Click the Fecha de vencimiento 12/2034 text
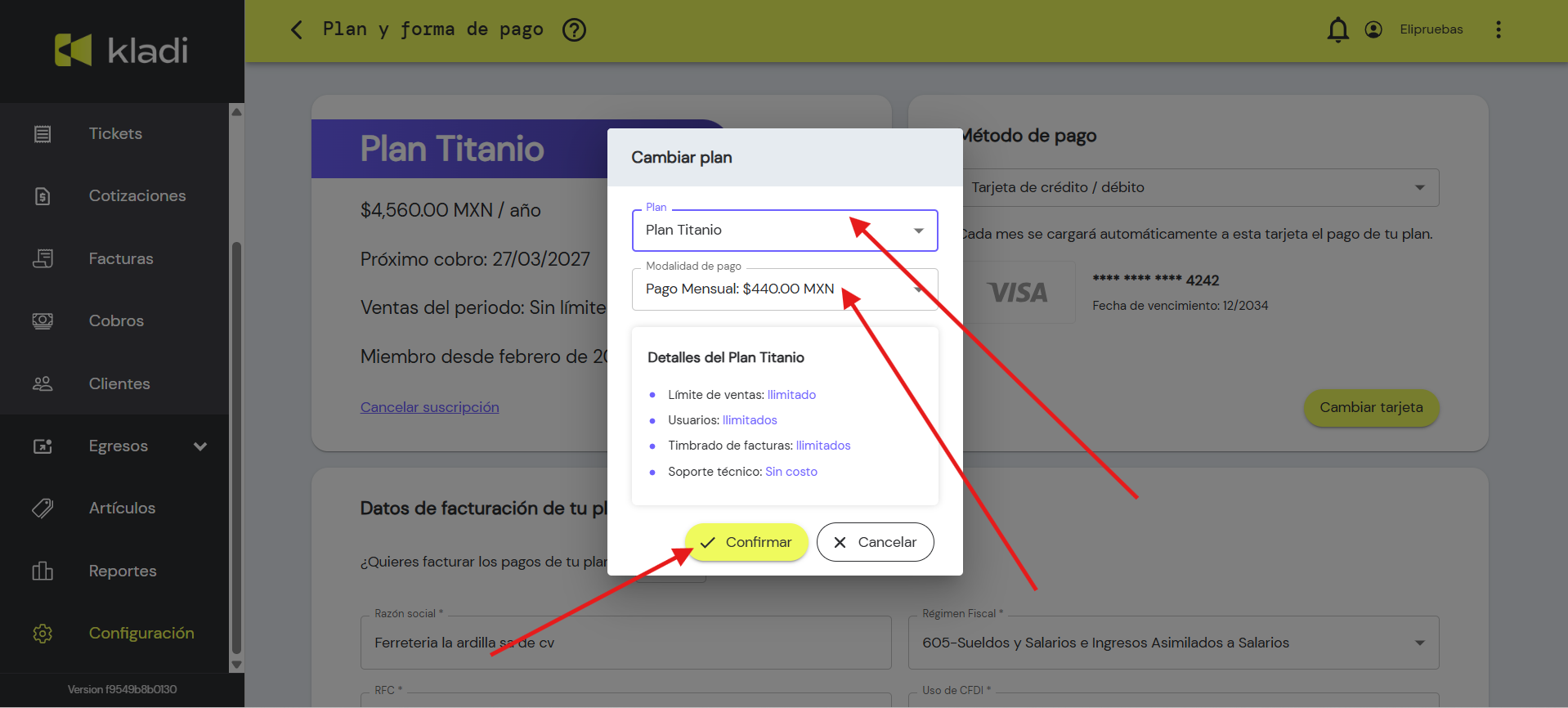 [1180, 306]
